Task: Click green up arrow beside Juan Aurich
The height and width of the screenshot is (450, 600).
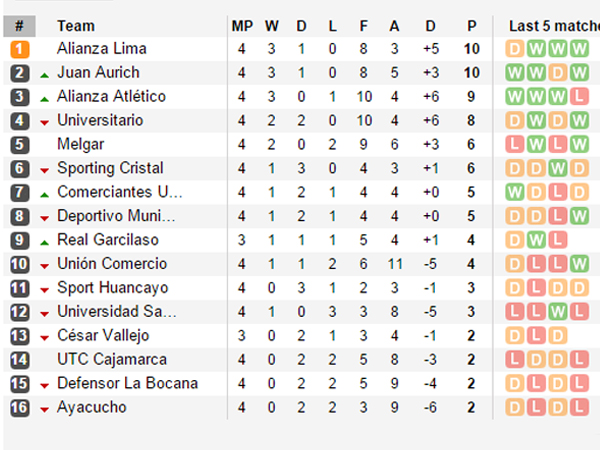Action: pos(44,75)
